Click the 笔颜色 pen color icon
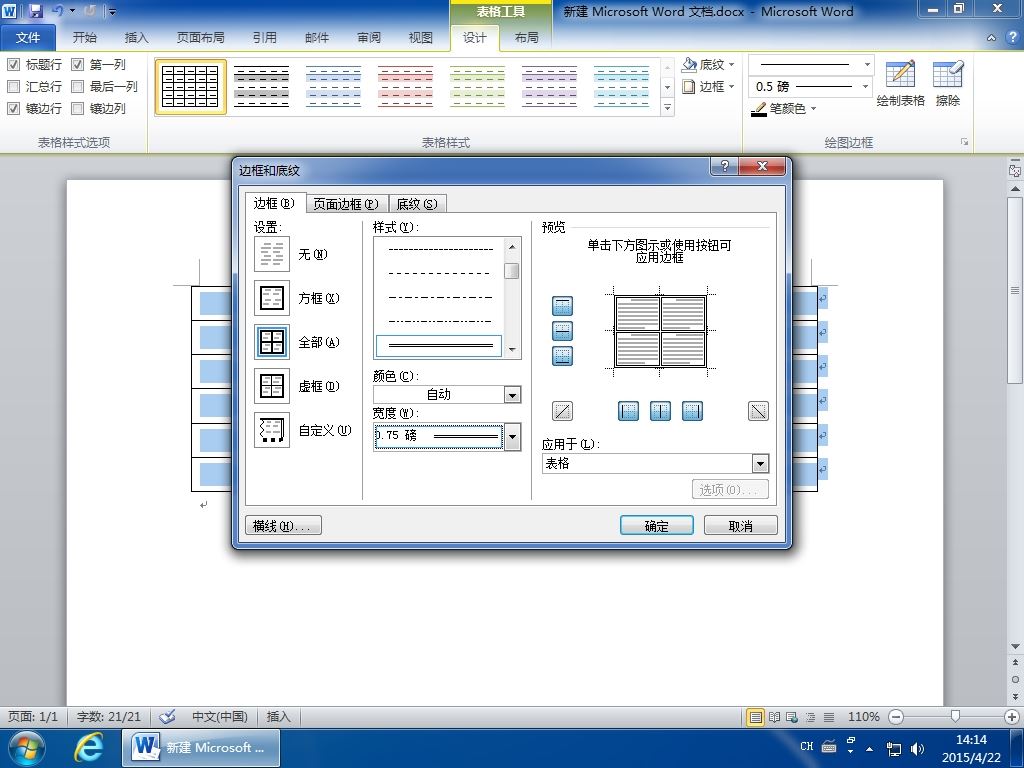Screen dimensions: 1024x768 click(758, 109)
